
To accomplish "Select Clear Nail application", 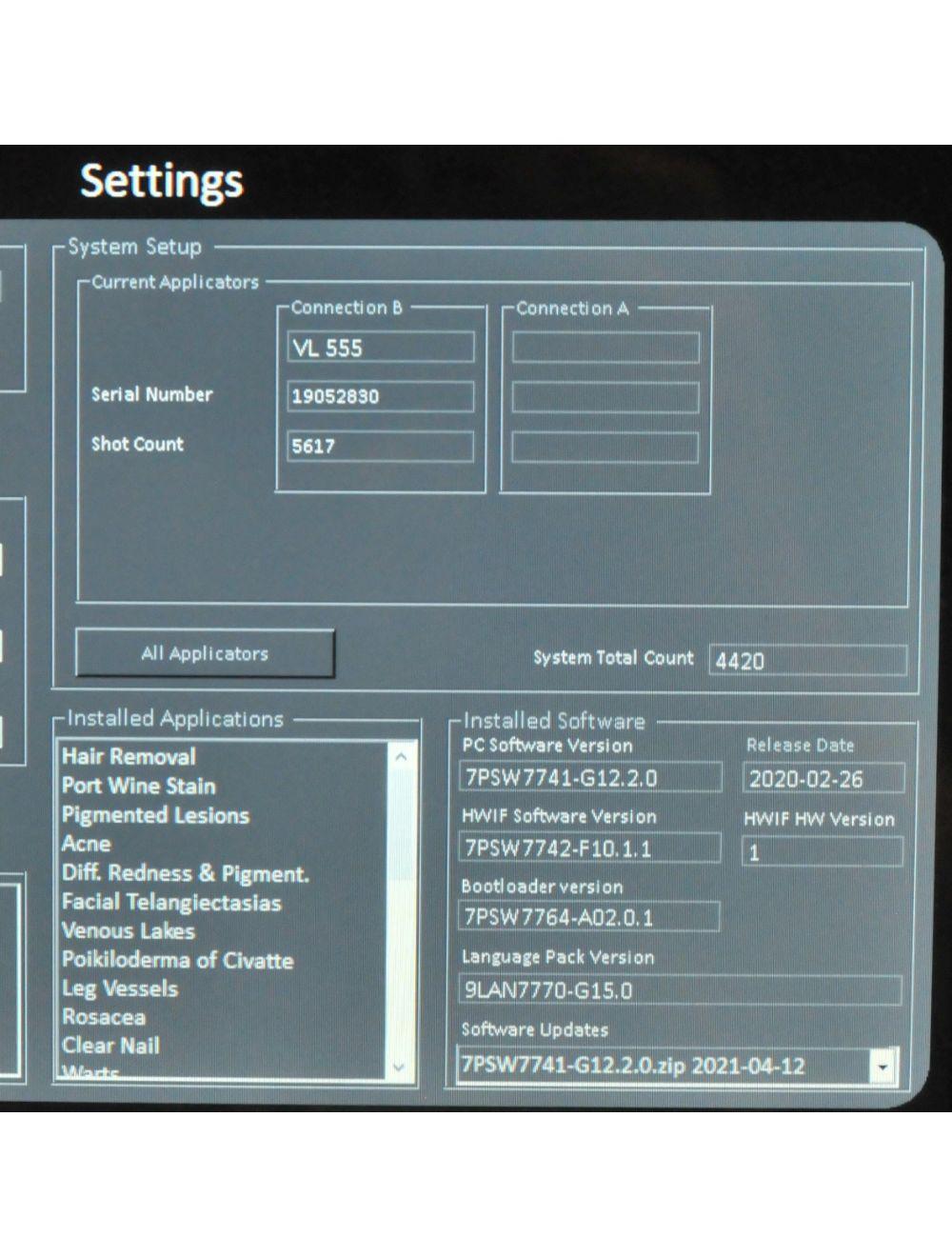I will [110, 1046].
